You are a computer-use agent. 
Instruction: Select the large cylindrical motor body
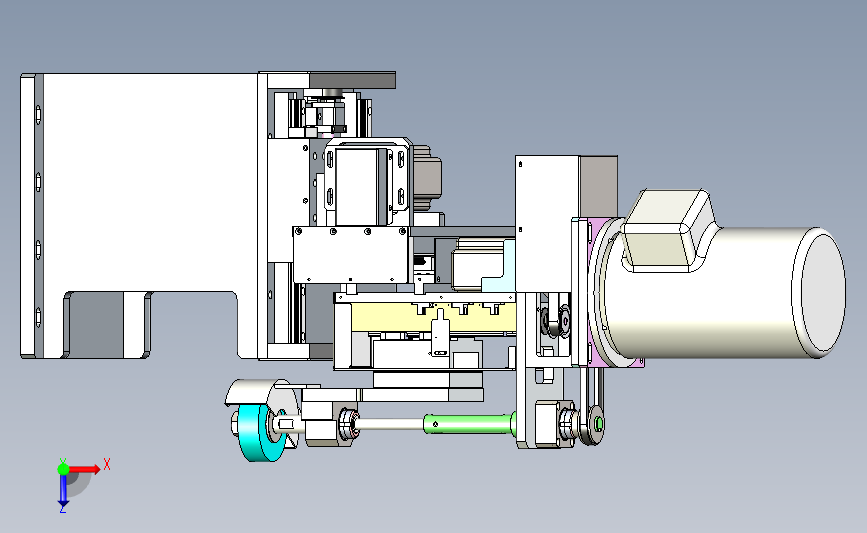tap(724, 292)
